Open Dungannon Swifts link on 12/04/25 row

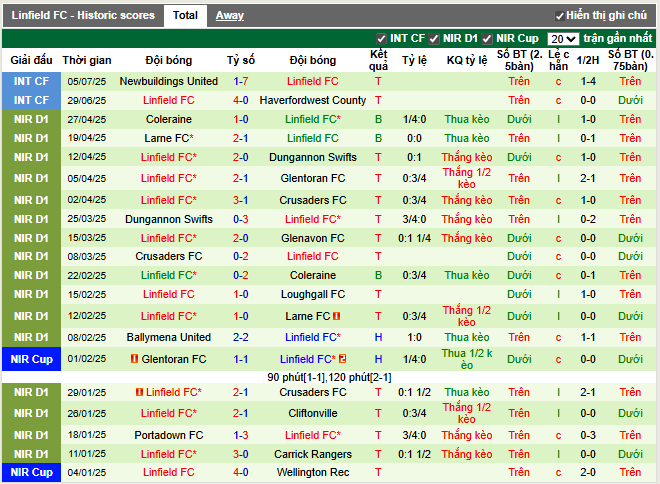click(313, 157)
